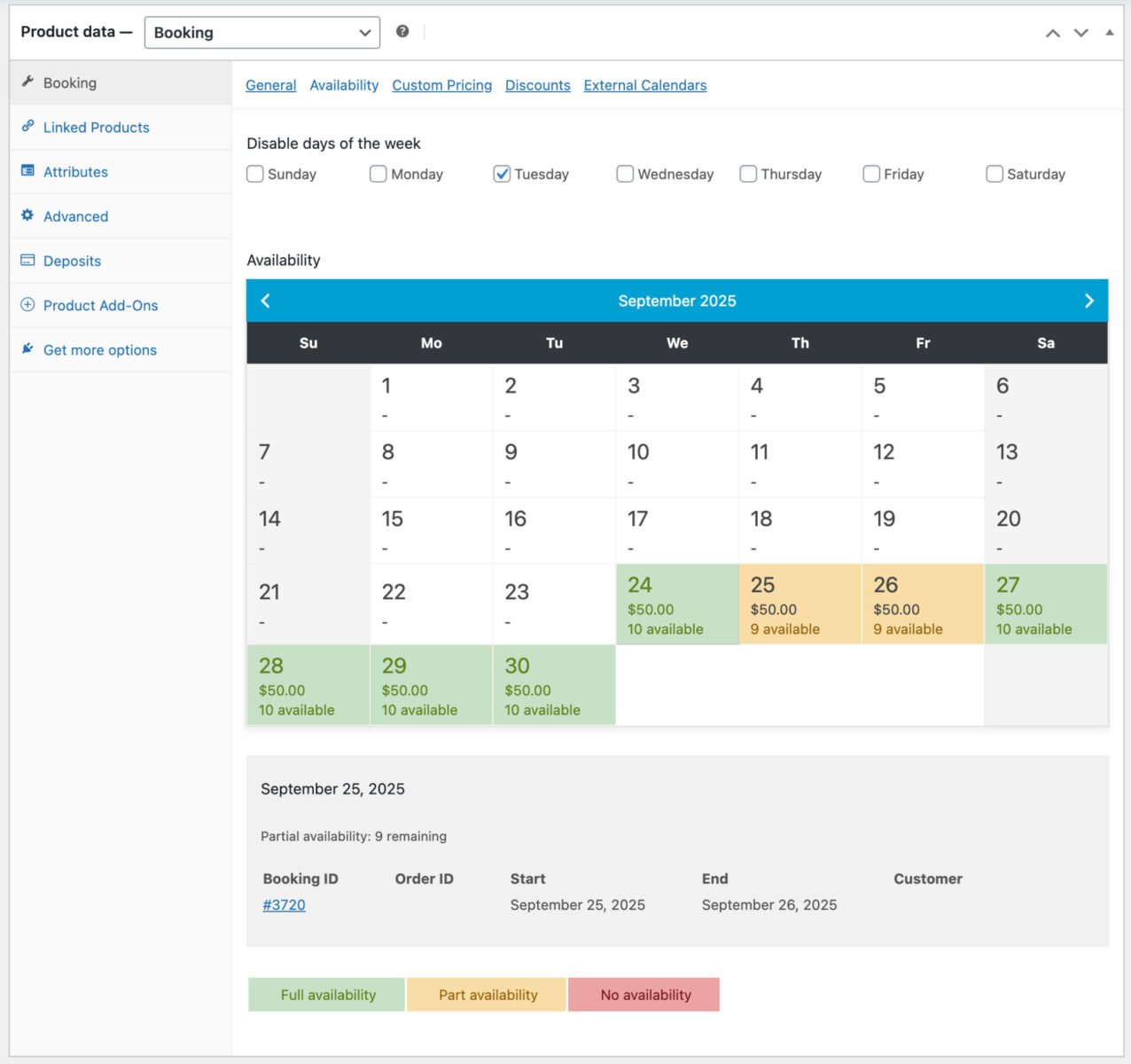
Task: Click the Customer column header
Action: 927,879
